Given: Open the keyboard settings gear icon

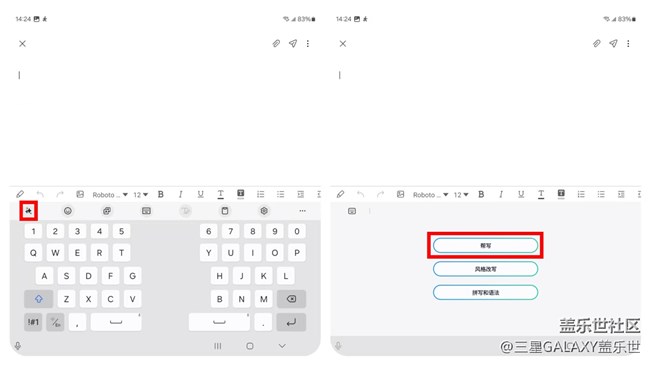Looking at the screenshot, I should point(264,211).
